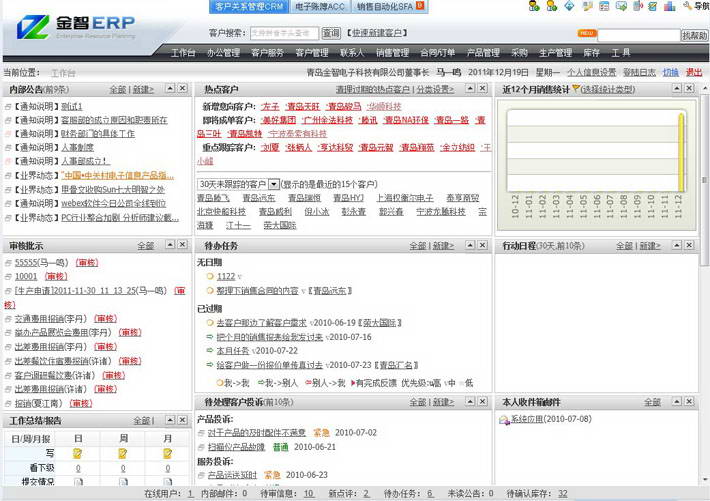Viewport: 710px width, 501px height.
Task: Collapse the 近12个月销售统计 panel with up arrow
Action: 677,88
